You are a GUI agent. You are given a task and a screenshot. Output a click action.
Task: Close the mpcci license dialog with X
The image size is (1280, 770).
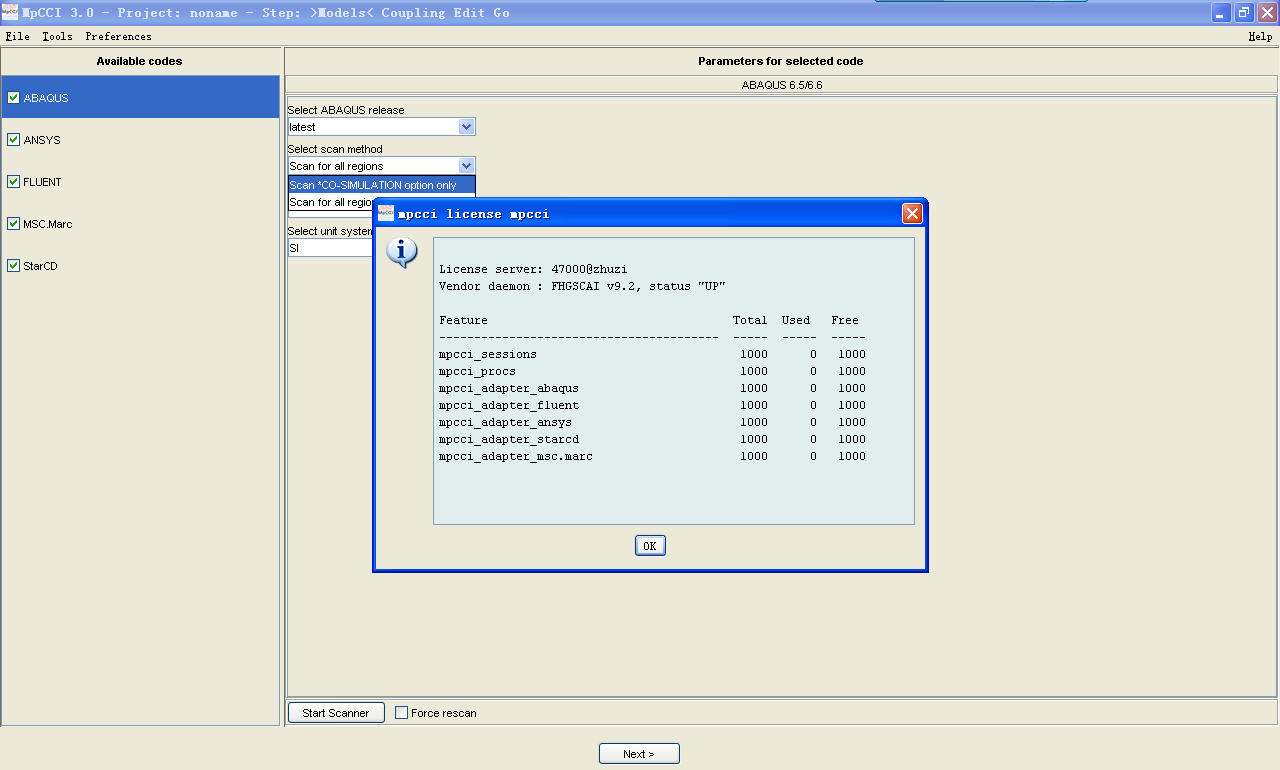pos(912,213)
